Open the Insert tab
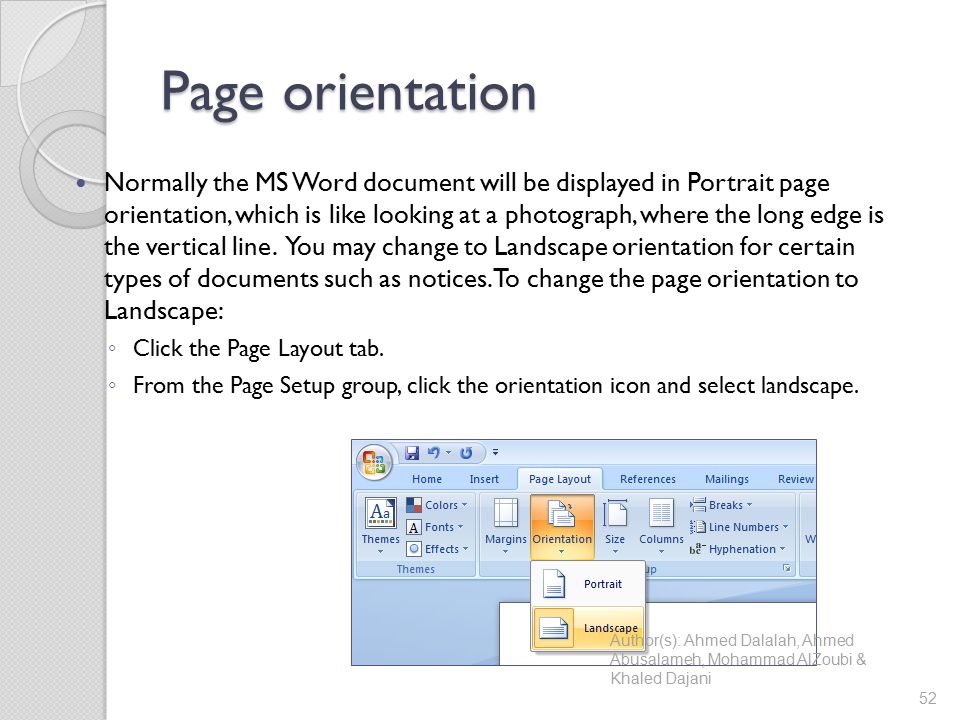 pos(484,479)
